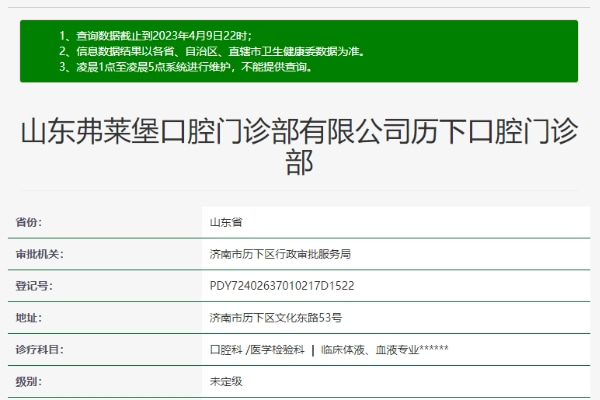
Task: Select the text '临床体液、血液专业******'
Action: (x=385, y=349)
